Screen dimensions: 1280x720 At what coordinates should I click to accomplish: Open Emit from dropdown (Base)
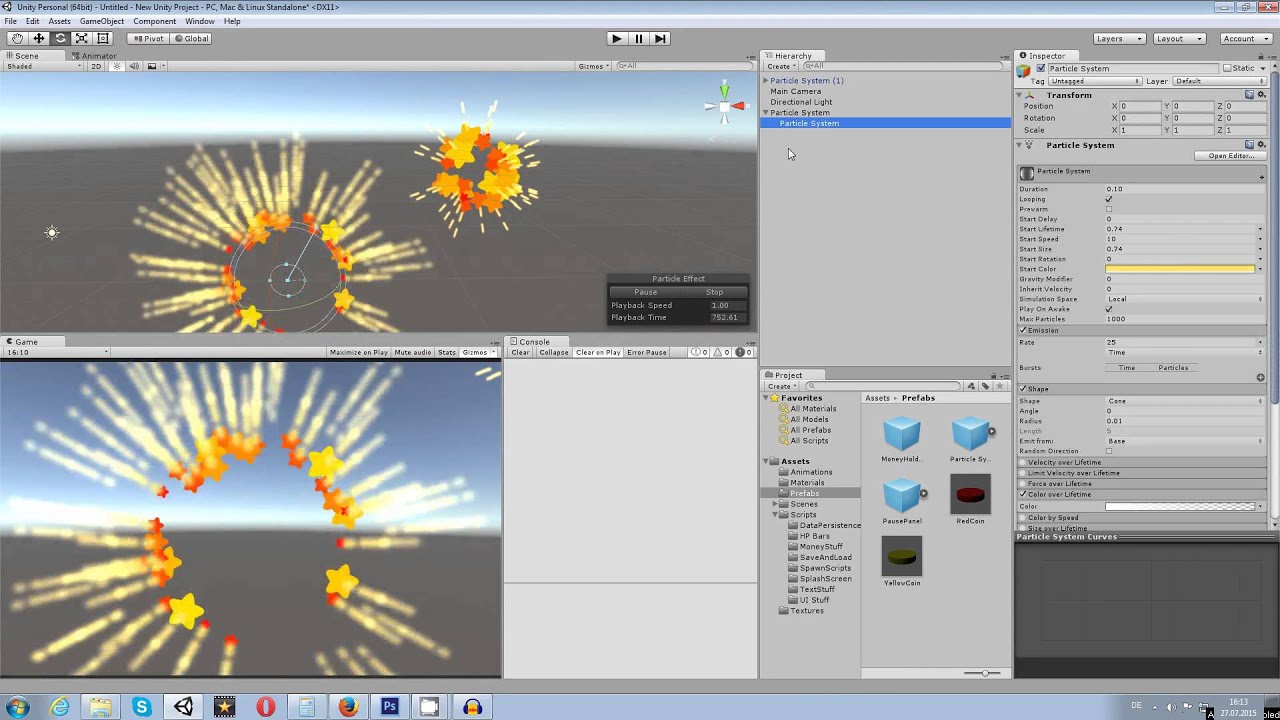tap(1185, 441)
